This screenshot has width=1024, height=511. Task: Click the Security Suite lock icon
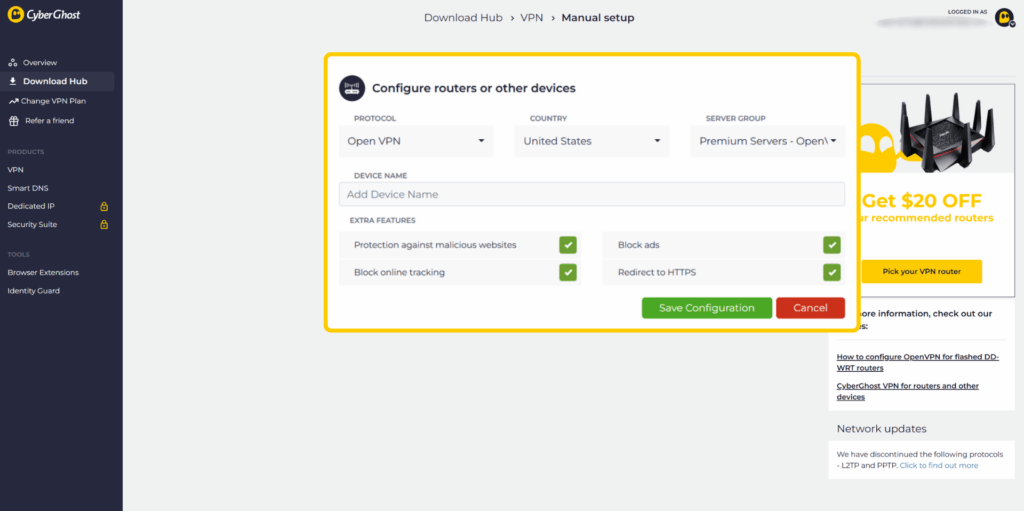click(104, 225)
